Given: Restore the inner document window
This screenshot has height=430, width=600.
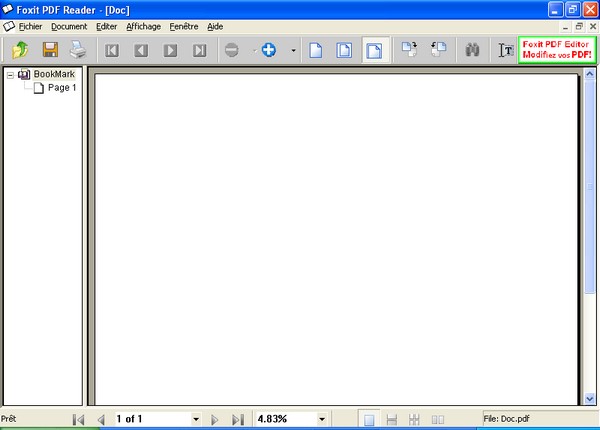Looking at the screenshot, I should pyautogui.click(x=579, y=26).
